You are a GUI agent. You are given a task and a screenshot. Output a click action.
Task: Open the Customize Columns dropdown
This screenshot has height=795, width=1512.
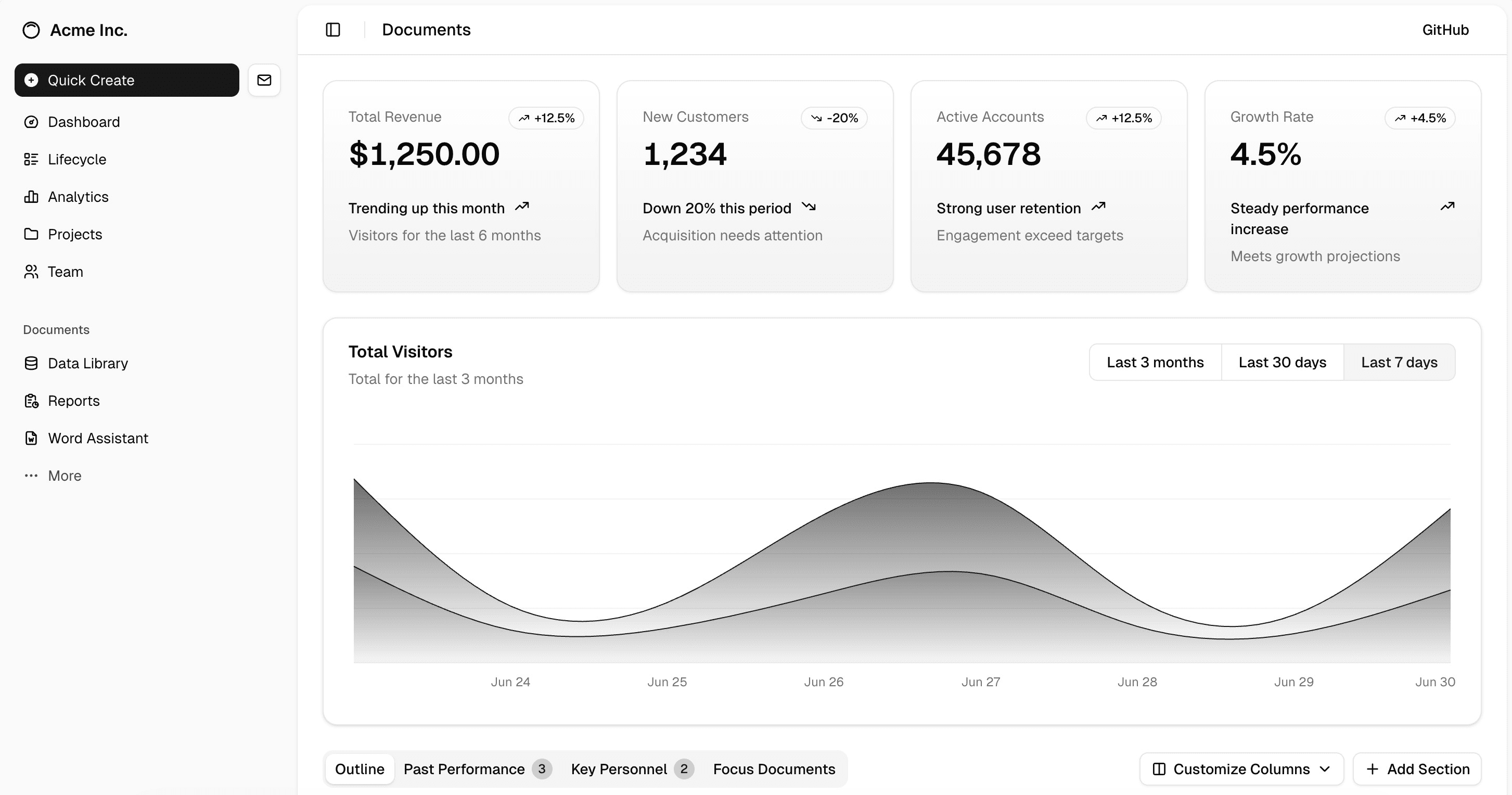tap(1240, 768)
